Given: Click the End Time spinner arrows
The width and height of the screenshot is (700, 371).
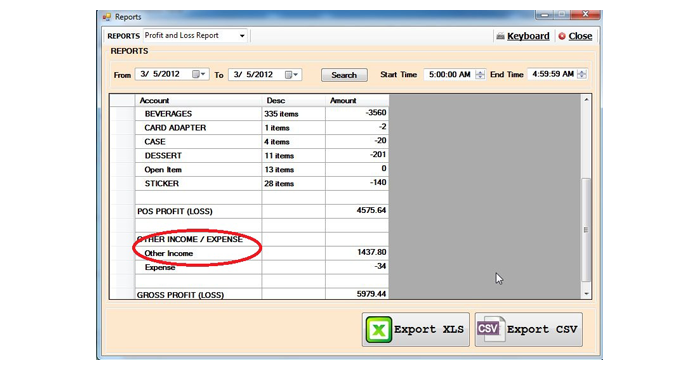Looking at the screenshot, I should [582, 74].
